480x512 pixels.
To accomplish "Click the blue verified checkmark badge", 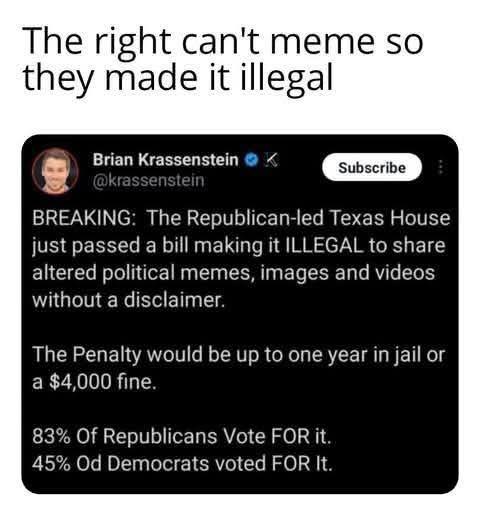I will click(x=252, y=160).
